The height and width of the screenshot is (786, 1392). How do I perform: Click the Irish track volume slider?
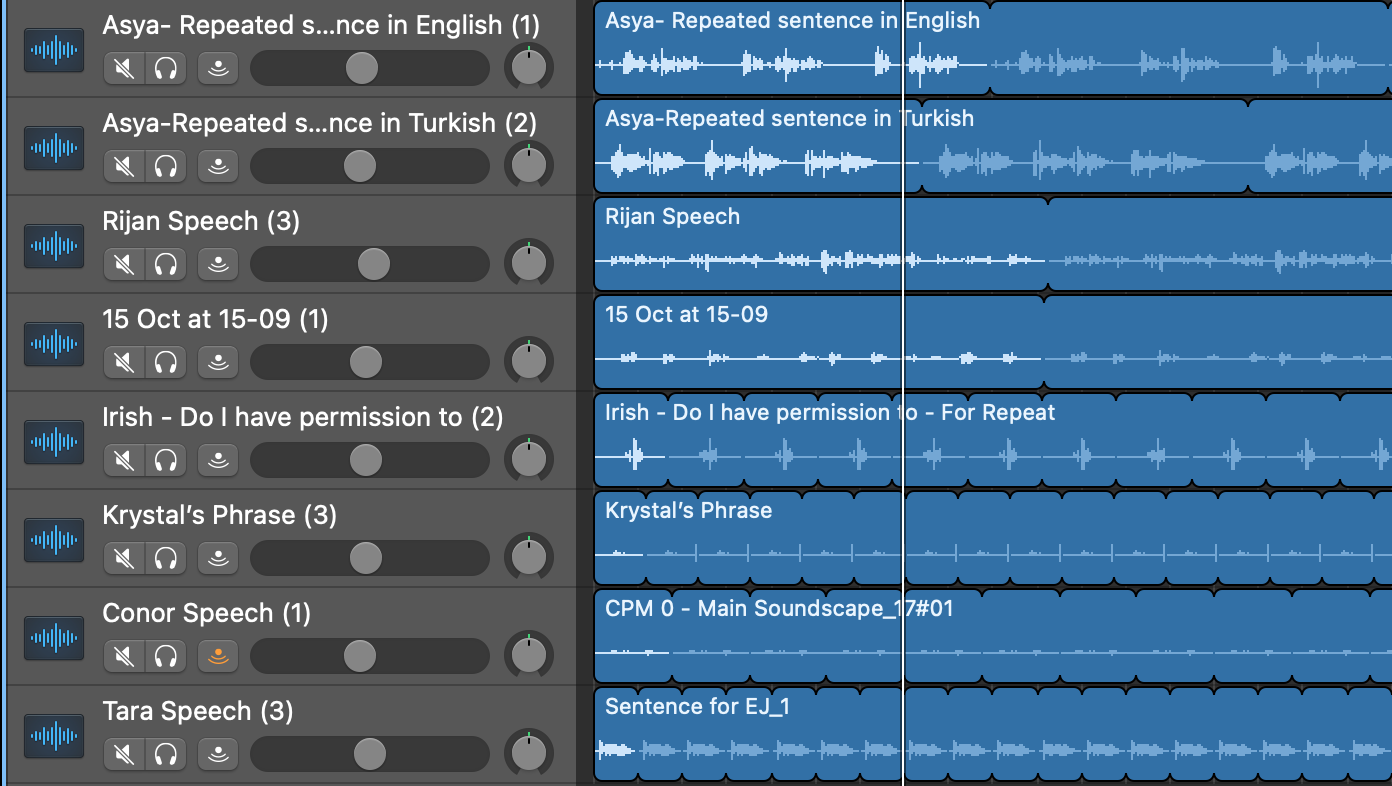coord(370,460)
